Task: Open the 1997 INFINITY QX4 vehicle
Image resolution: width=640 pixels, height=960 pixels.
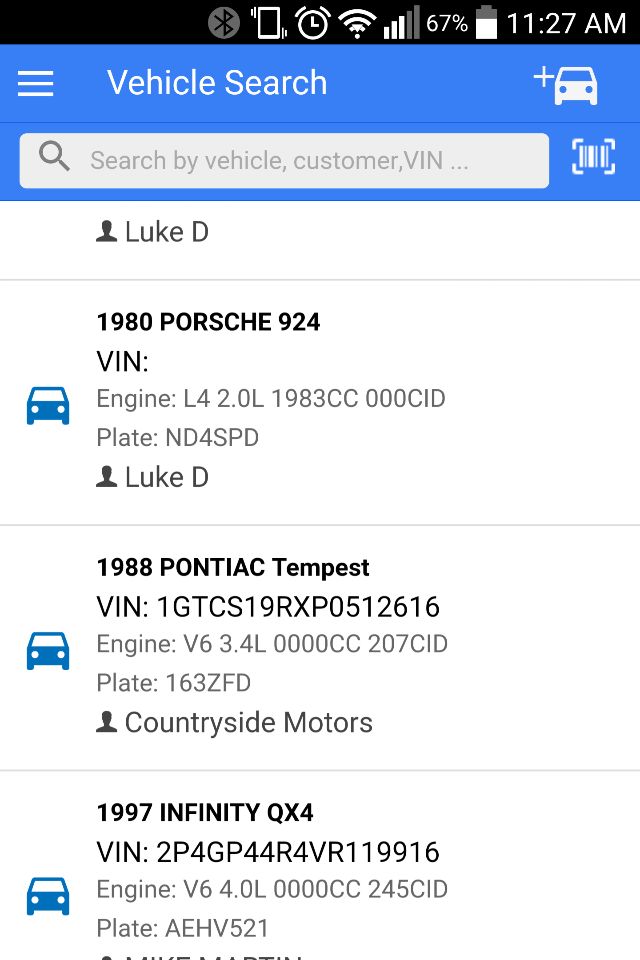Action: (205, 813)
